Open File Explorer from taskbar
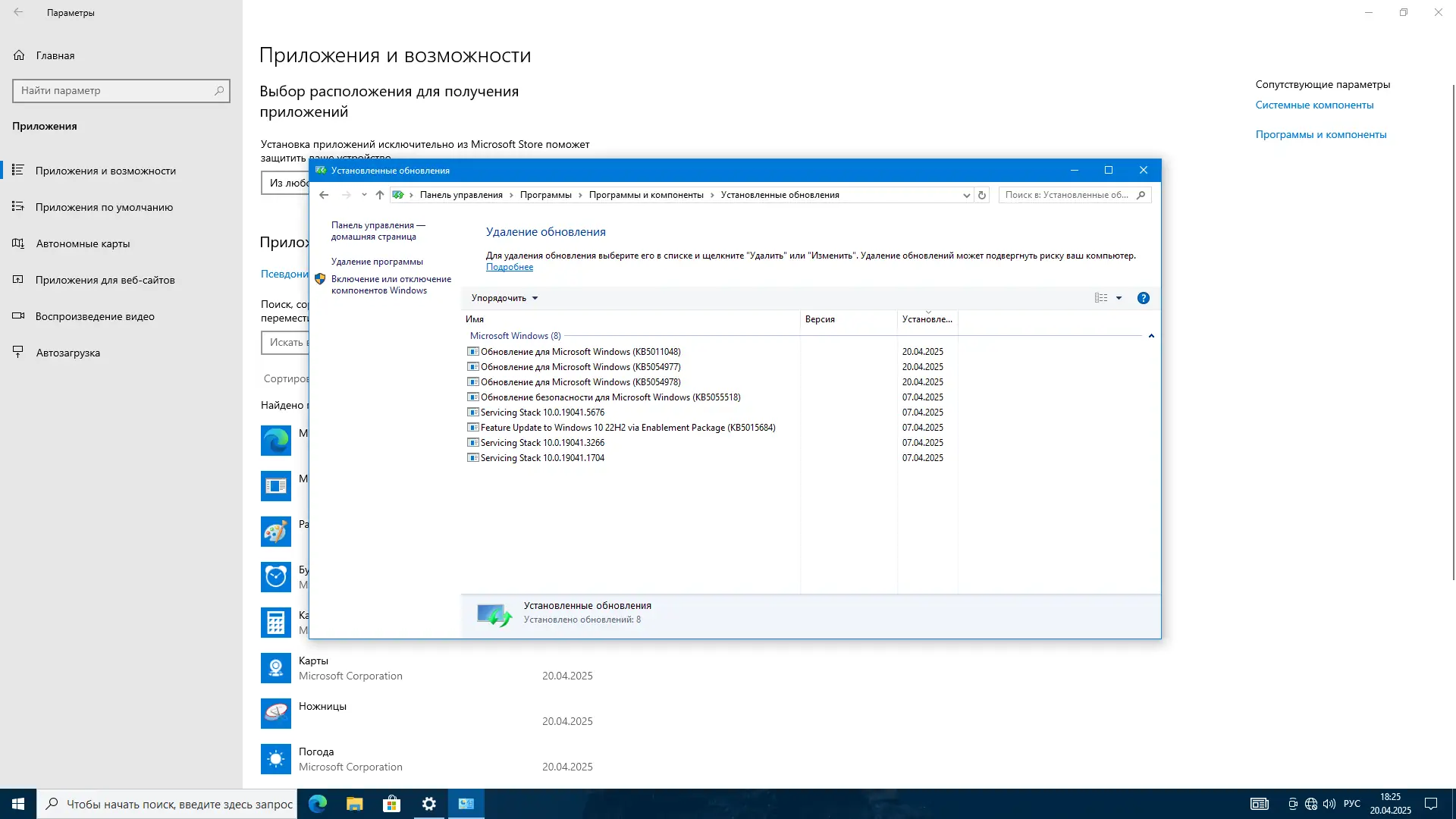This screenshot has width=1456, height=819. pos(354,804)
